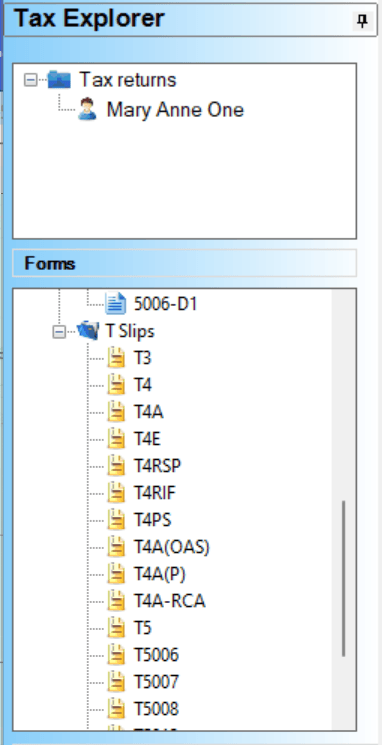Collapse the T Slips tree node
Viewport: 382px width, 745px height.
pyautogui.click(x=59, y=332)
